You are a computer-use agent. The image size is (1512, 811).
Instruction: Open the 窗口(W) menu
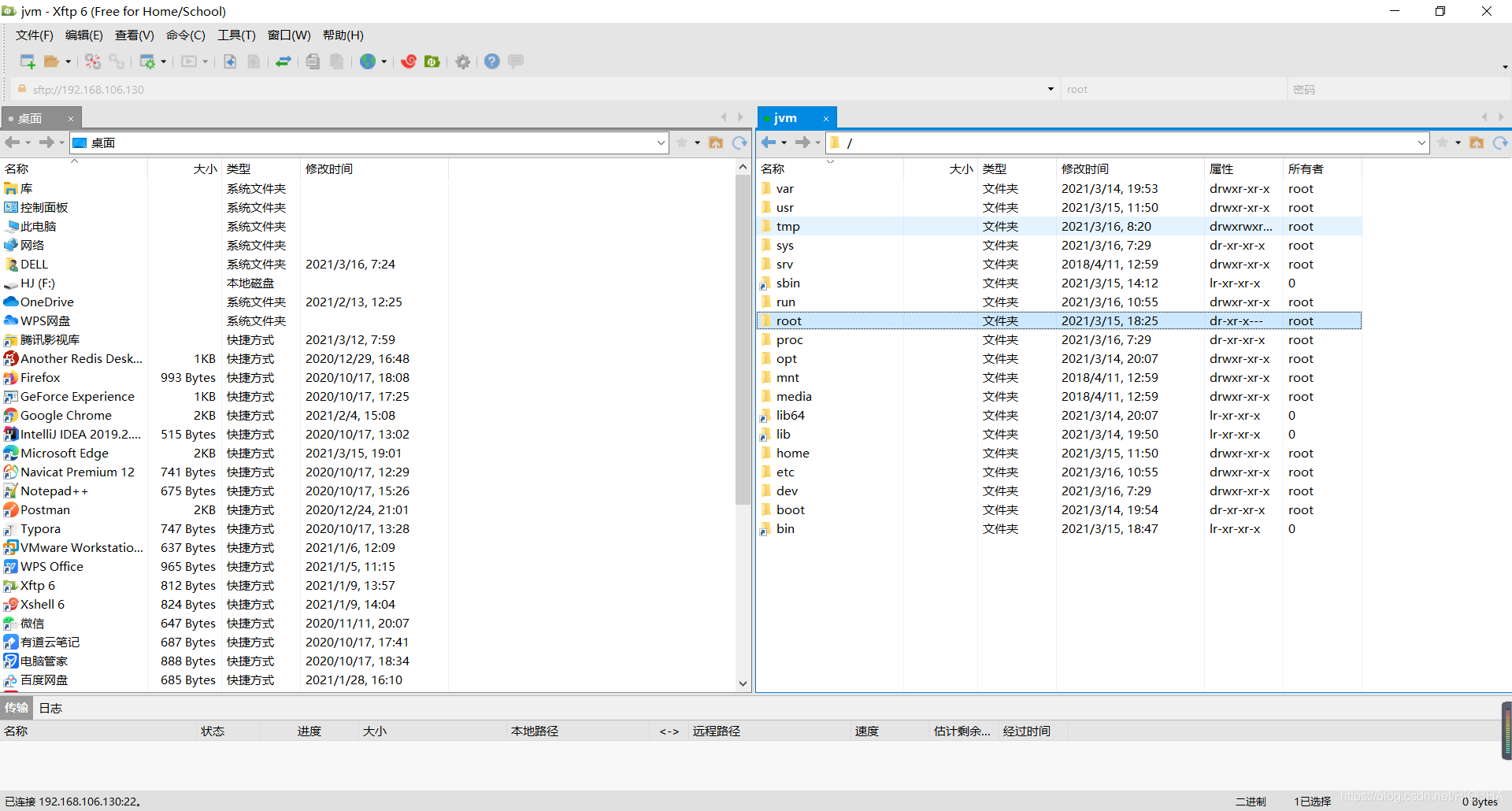(x=289, y=35)
